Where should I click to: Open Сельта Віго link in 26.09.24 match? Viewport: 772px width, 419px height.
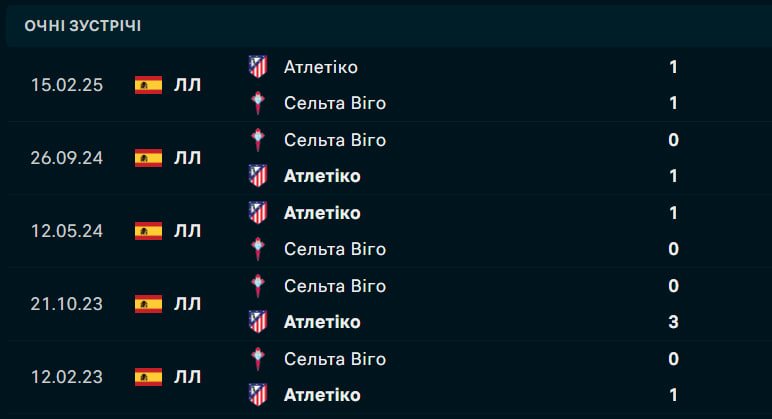coord(334,140)
